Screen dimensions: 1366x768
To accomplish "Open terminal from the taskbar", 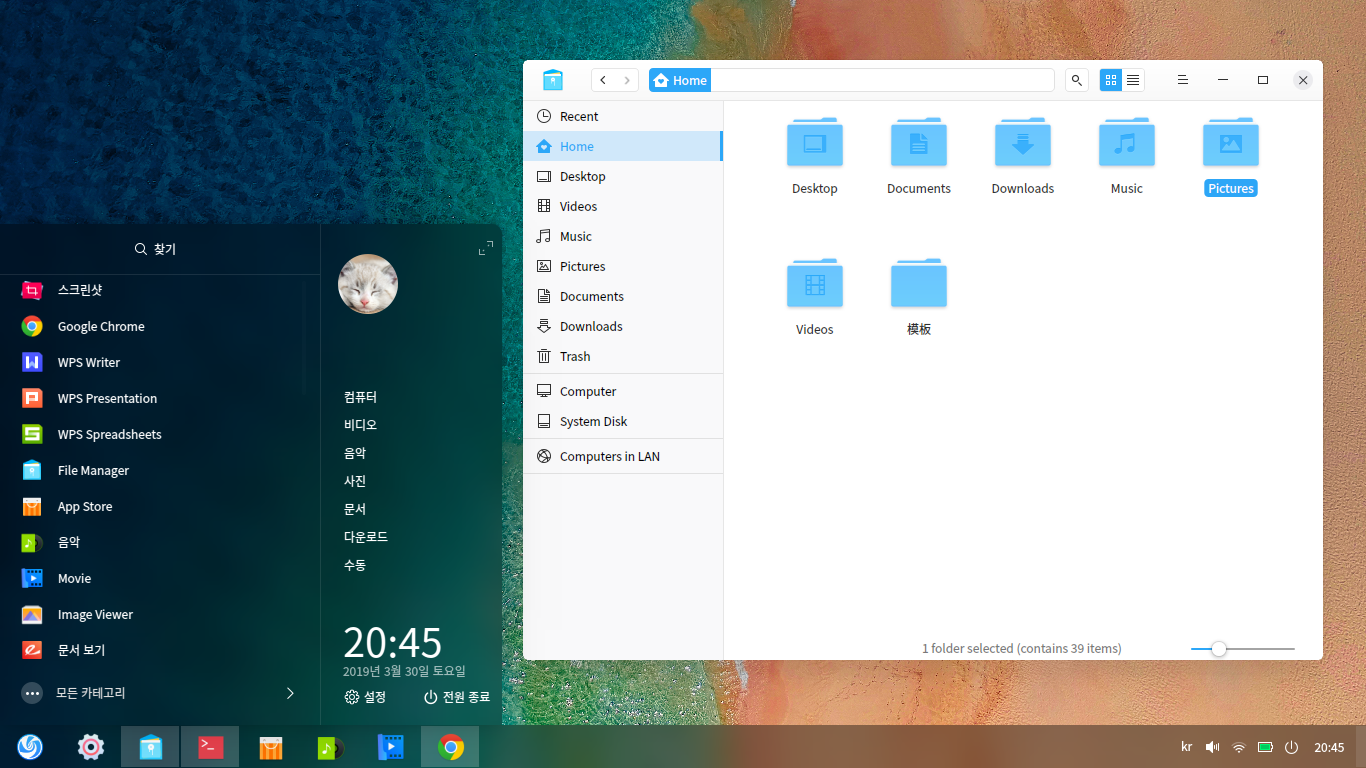I will point(210,746).
